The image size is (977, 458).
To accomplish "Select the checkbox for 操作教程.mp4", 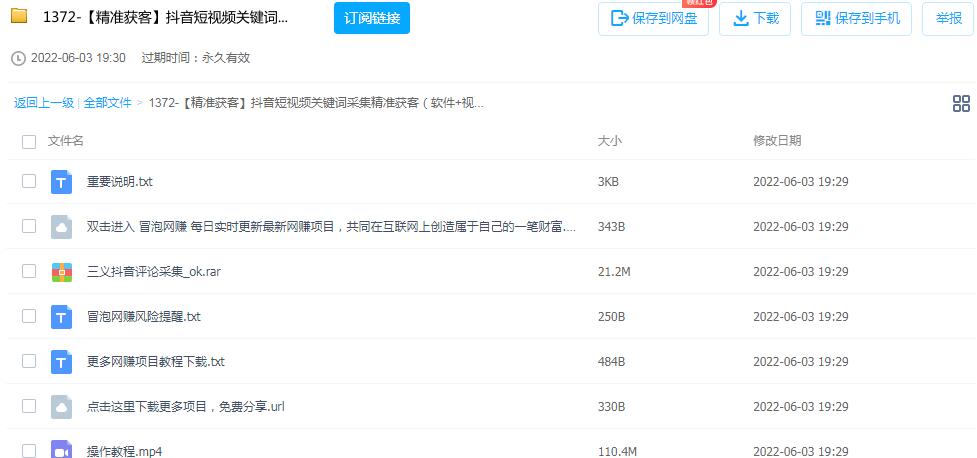I will click(29, 451).
